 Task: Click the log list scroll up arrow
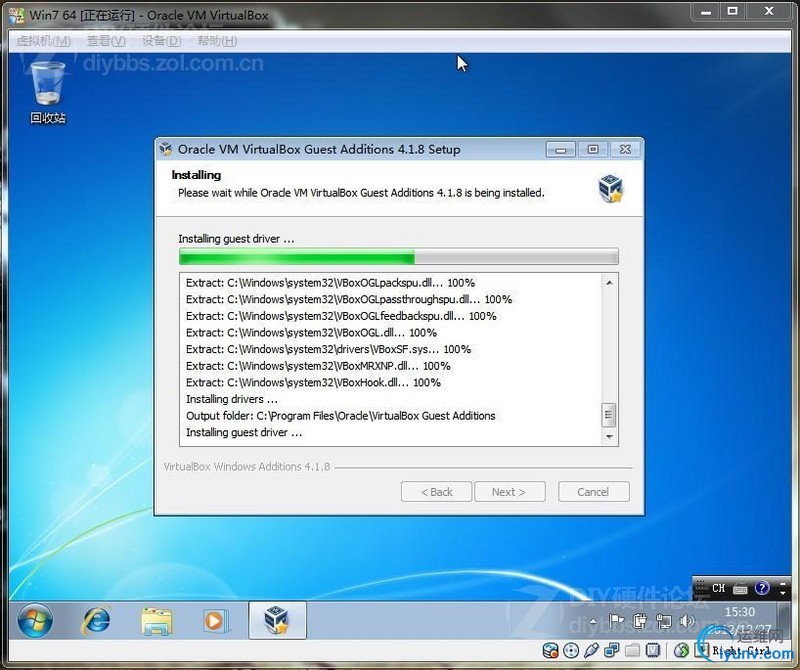click(x=609, y=282)
